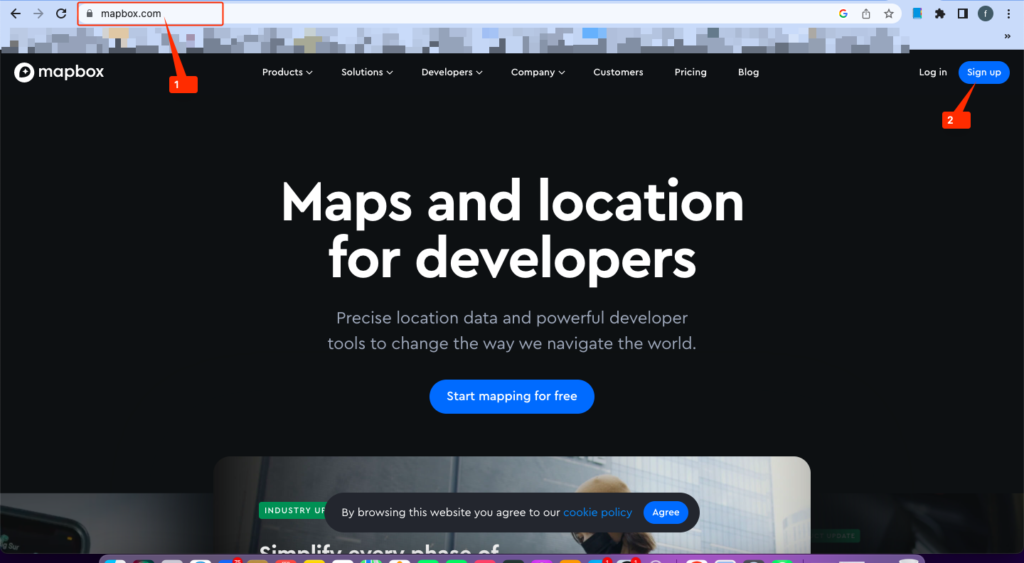Click the Industry Update green tag

click(293, 510)
